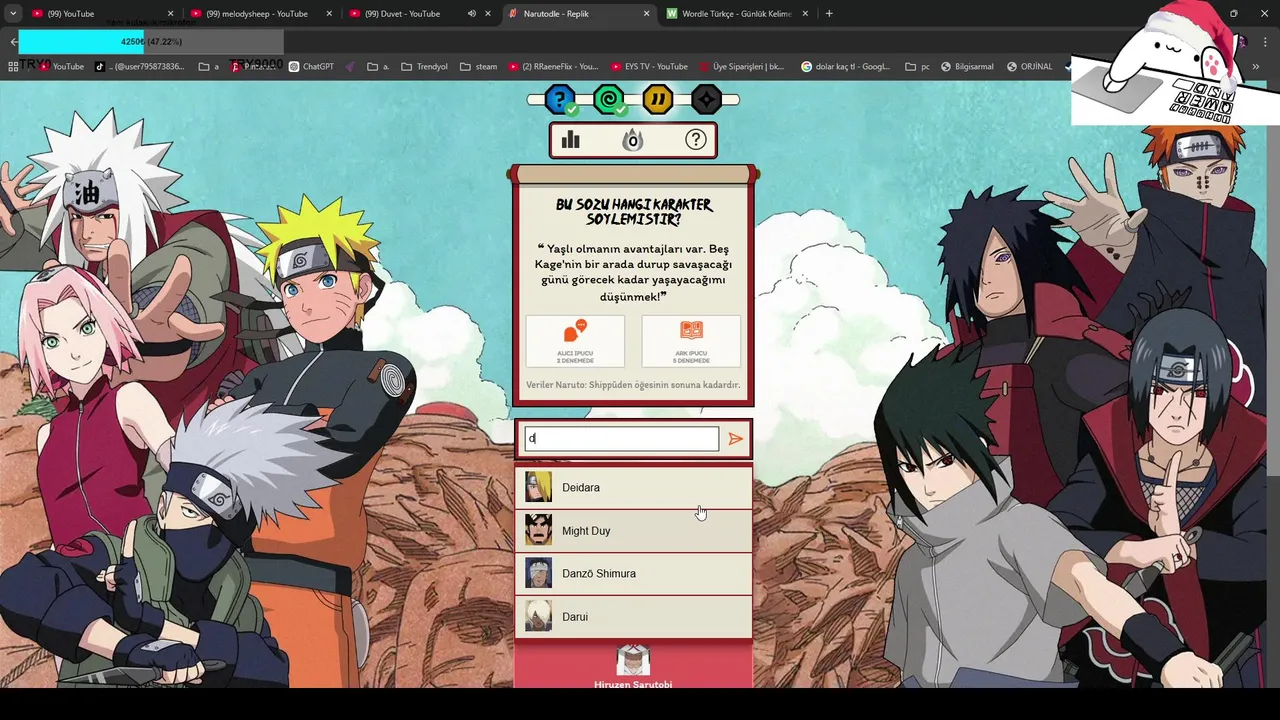Open the ORJİNAL bookmark
Viewport: 1280px width, 720px height.
click(x=1029, y=67)
